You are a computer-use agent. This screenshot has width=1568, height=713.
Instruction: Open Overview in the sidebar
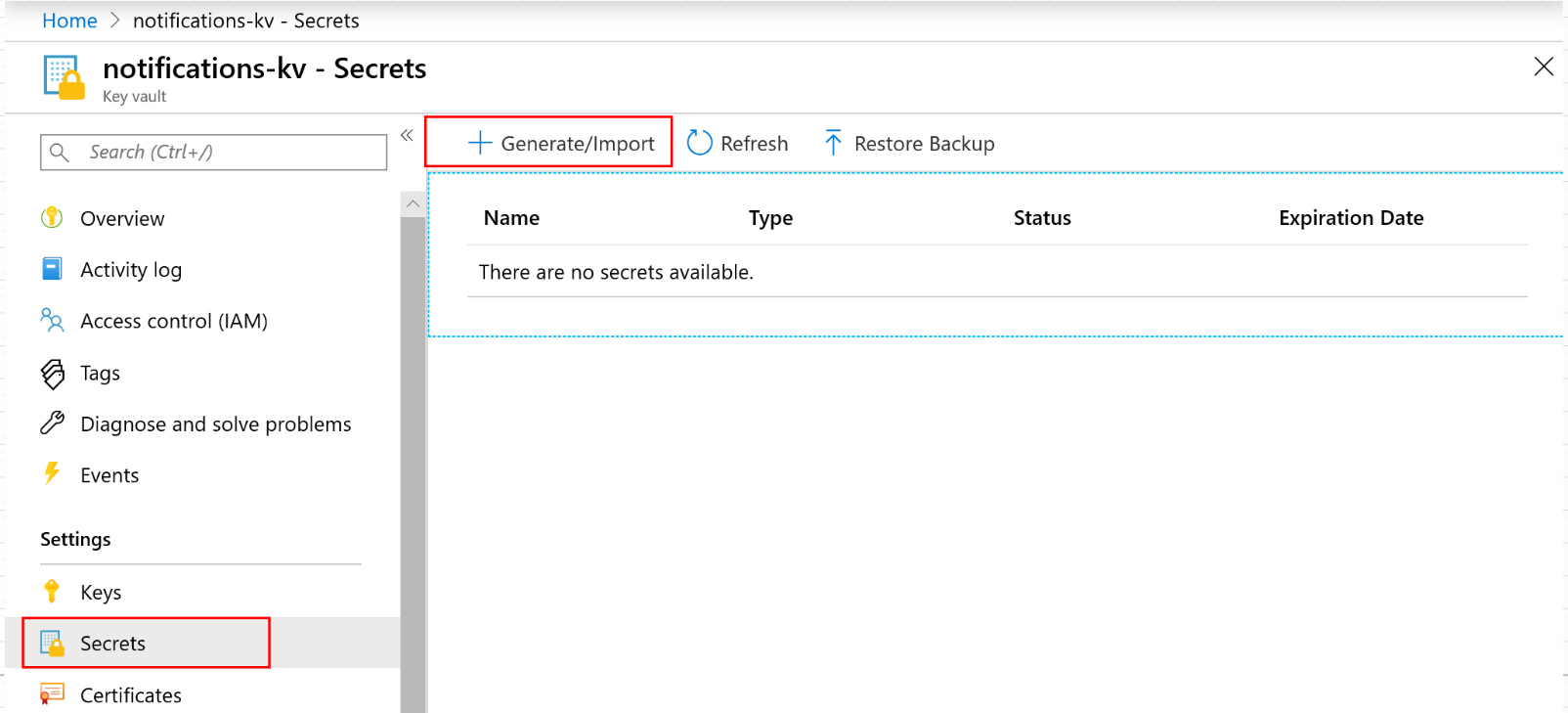[x=122, y=219]
